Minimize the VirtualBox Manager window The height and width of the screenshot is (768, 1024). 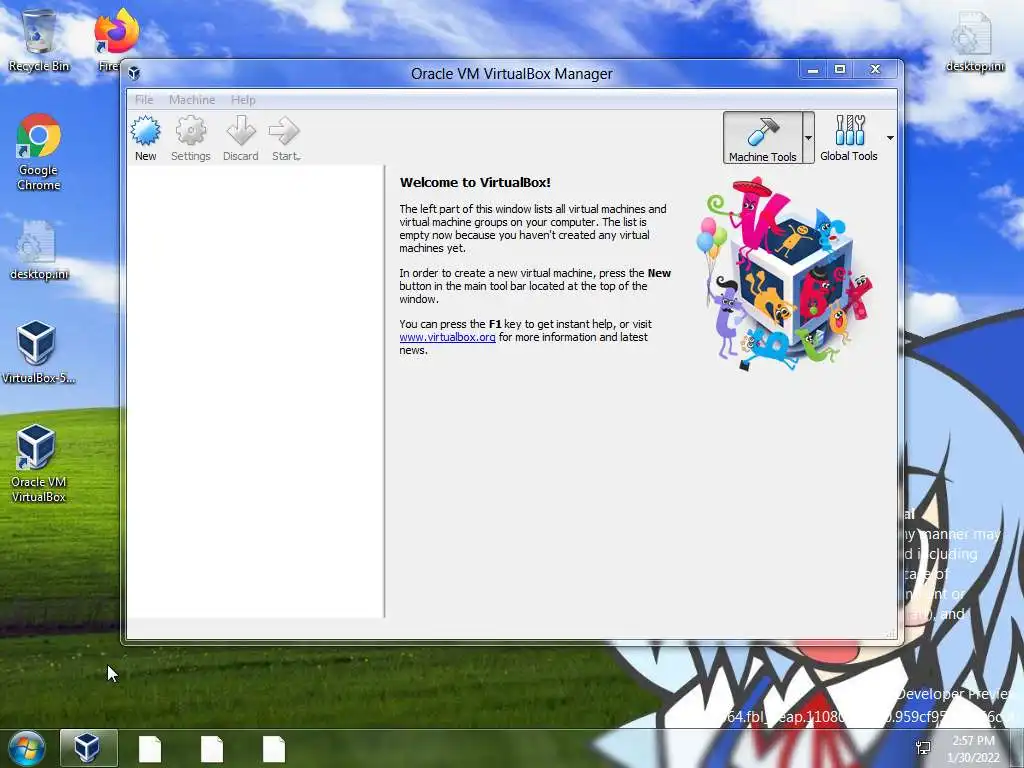point(813,70)
